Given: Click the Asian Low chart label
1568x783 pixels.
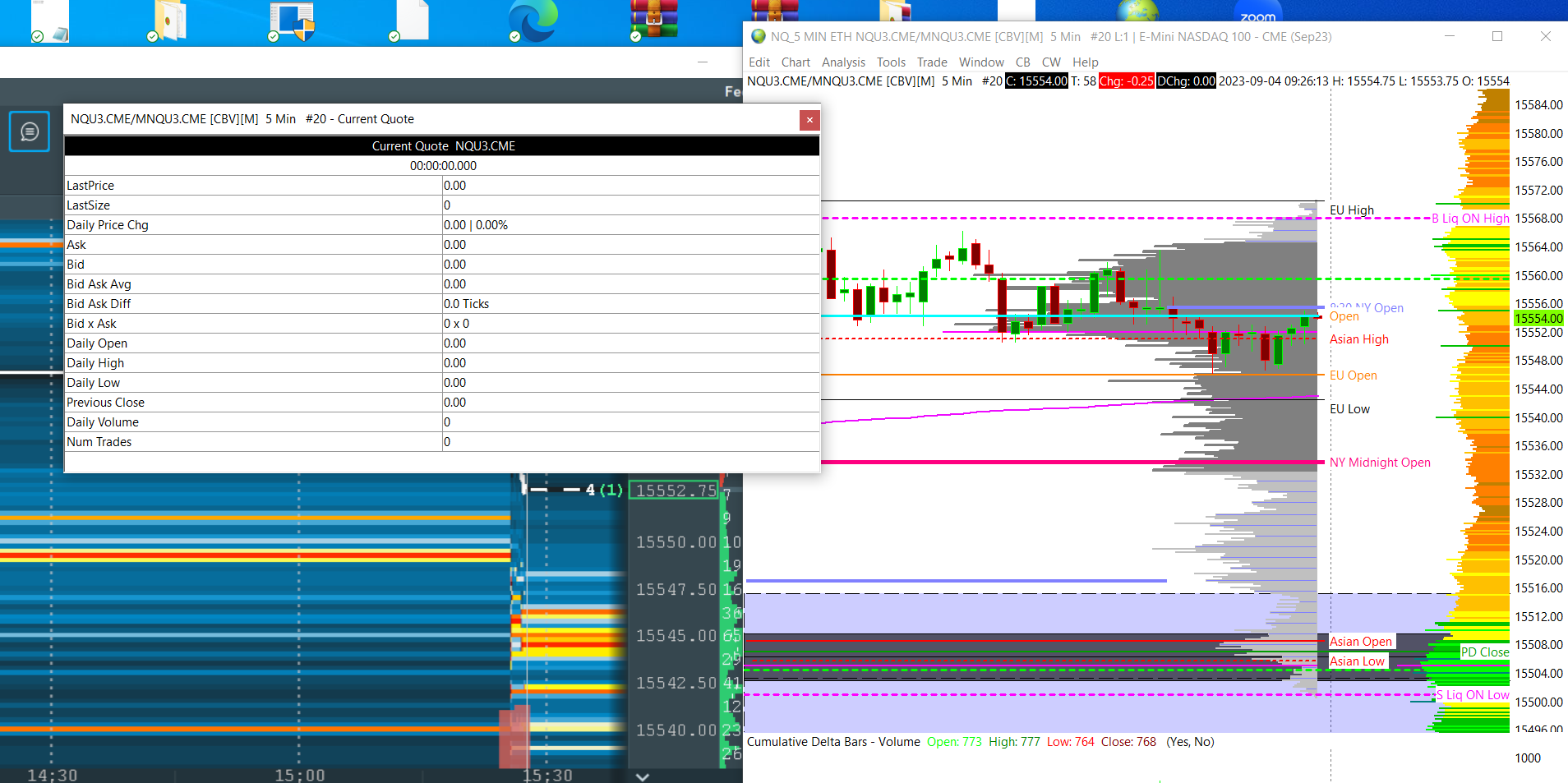Looking at the screenshot, I should (1357, 661).
